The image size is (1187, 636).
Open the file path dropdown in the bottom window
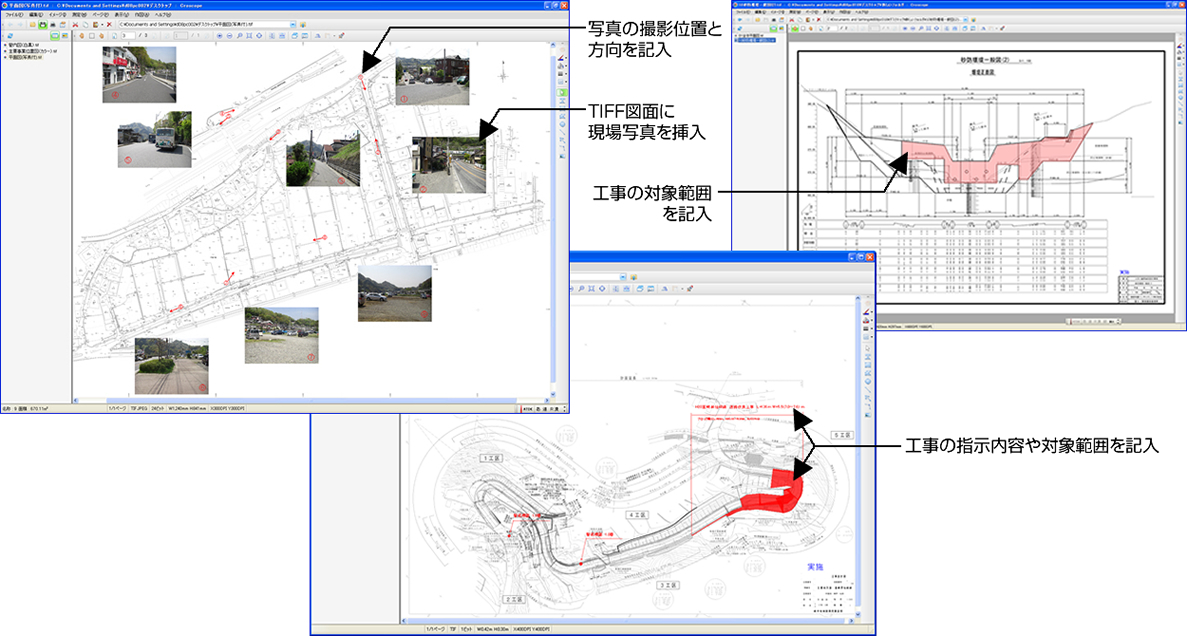click(x=621, y=276)
